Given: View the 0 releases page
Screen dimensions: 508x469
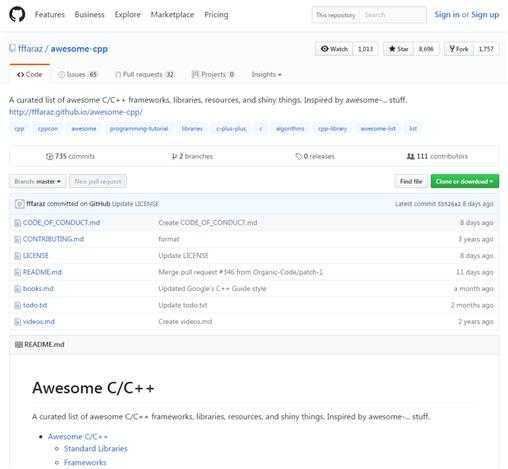Looking at the screenshot, I should 315,156.
